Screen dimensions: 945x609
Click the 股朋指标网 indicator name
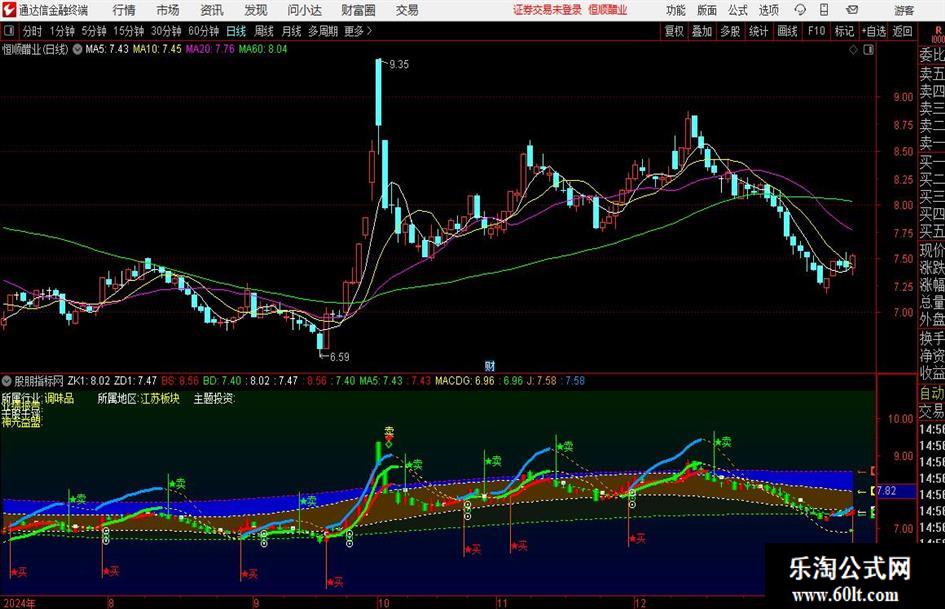[39, 381]
